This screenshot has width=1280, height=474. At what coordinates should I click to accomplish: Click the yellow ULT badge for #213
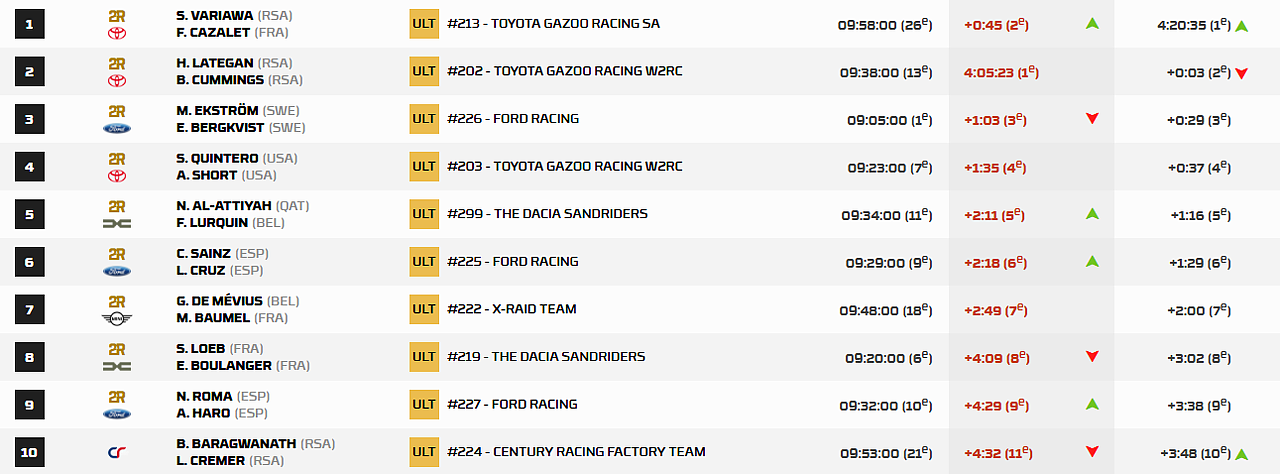[424, 24]
